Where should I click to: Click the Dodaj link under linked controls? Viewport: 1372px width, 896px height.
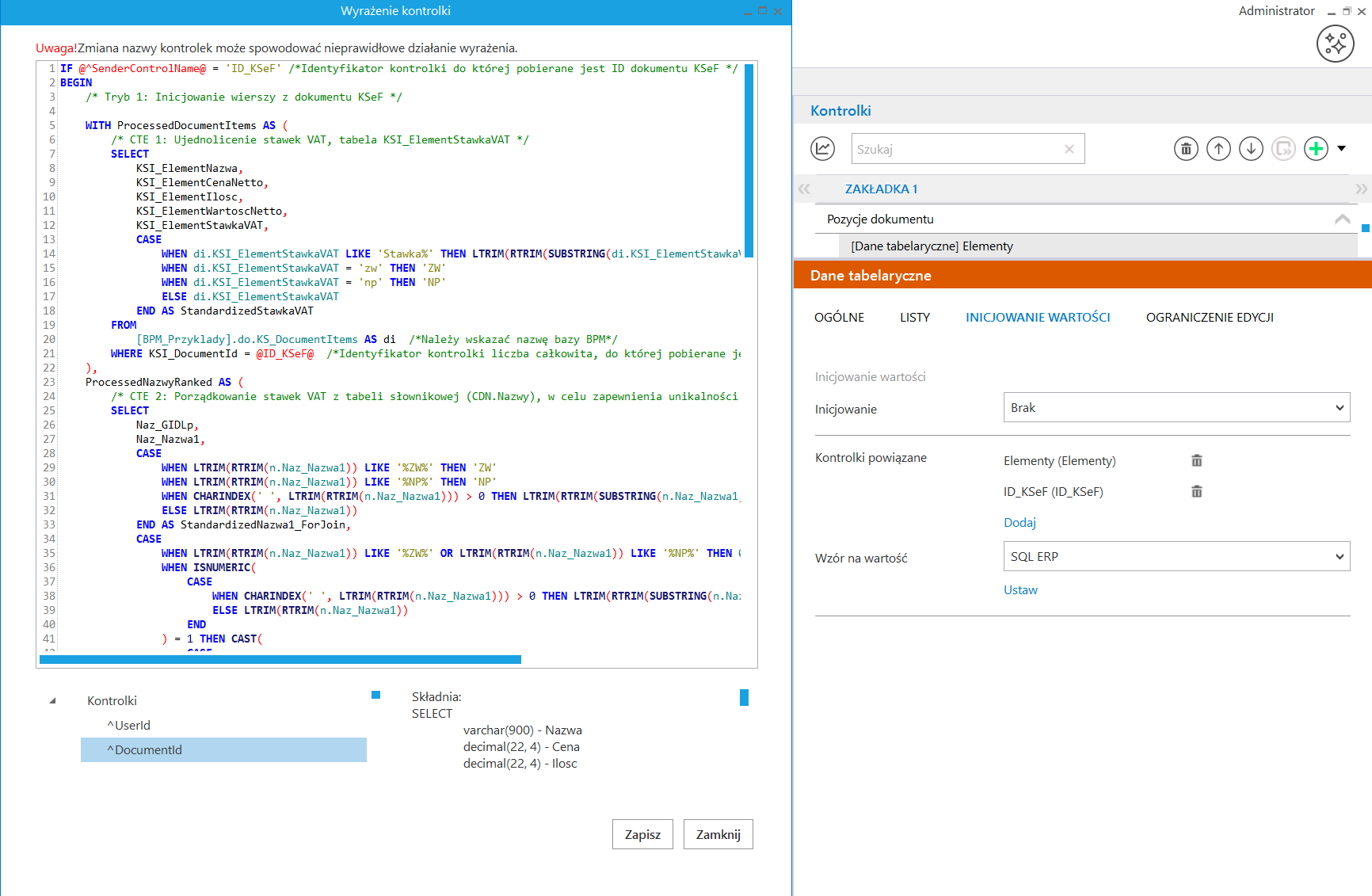coord(1019,523)
